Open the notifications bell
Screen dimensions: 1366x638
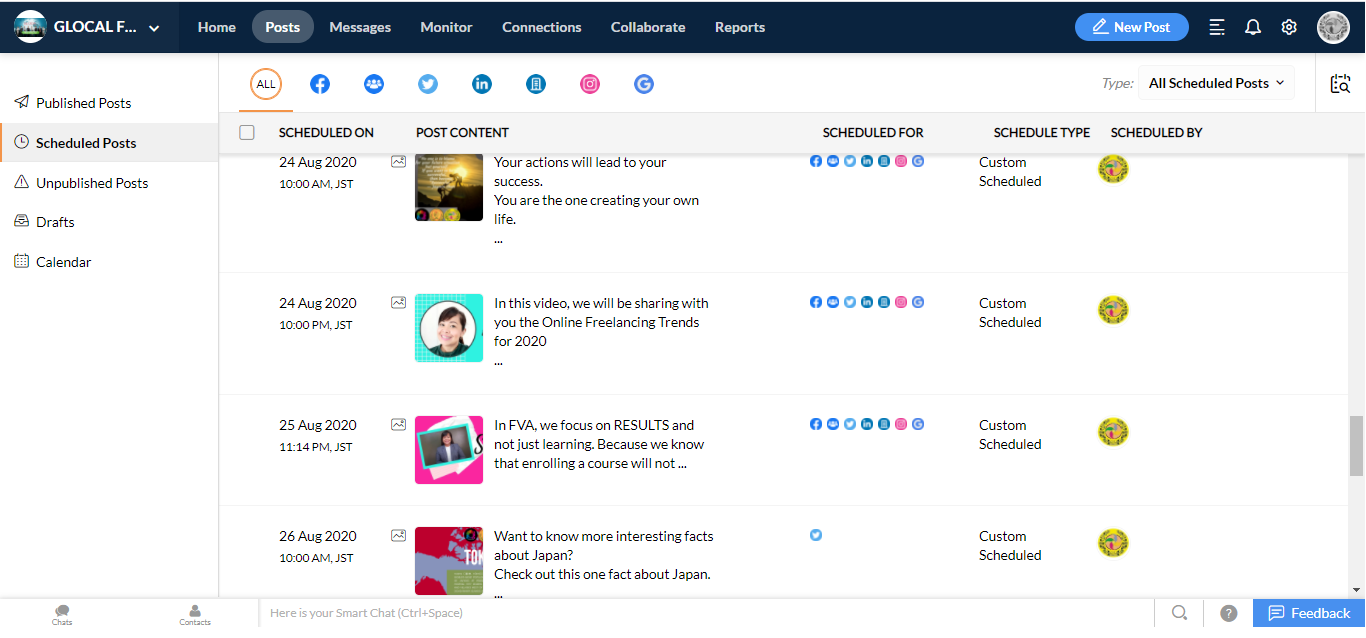click(x=1253, y=27)
